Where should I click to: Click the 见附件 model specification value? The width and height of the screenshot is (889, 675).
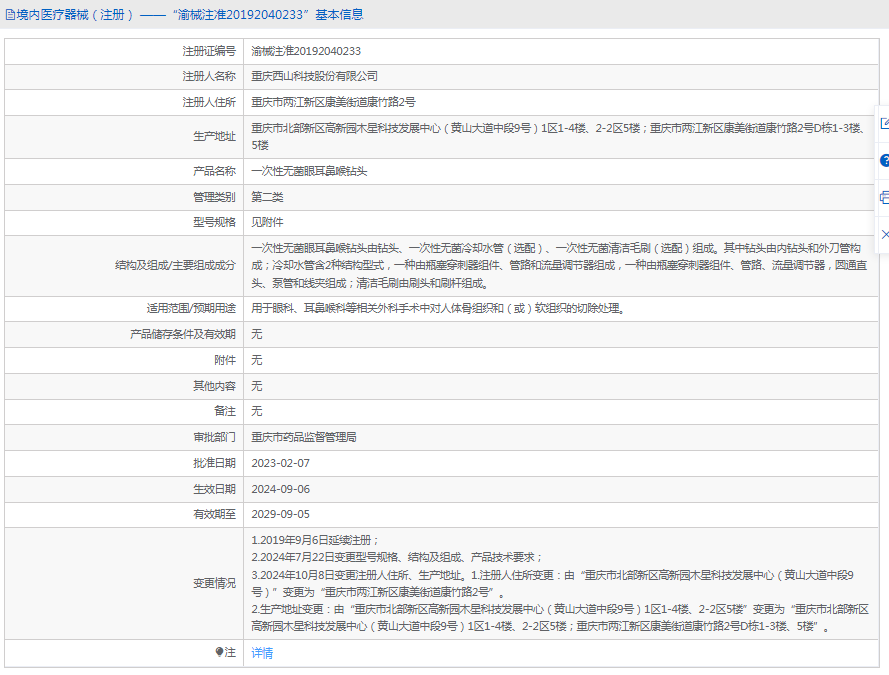pyautogui.click(x=267, y=222)
